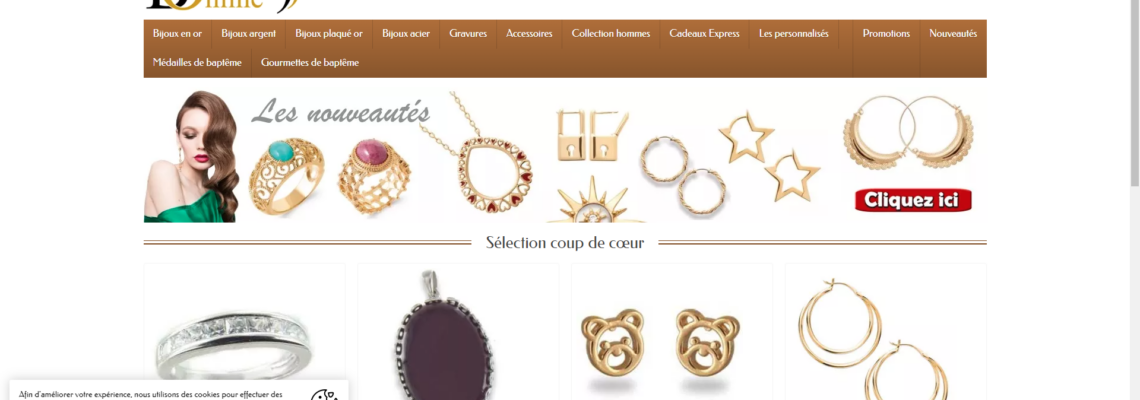Viewport: 1140px width, 400px height.
Task: Click the cookie icon in consent banner
Action: click(x=324, y=395)
